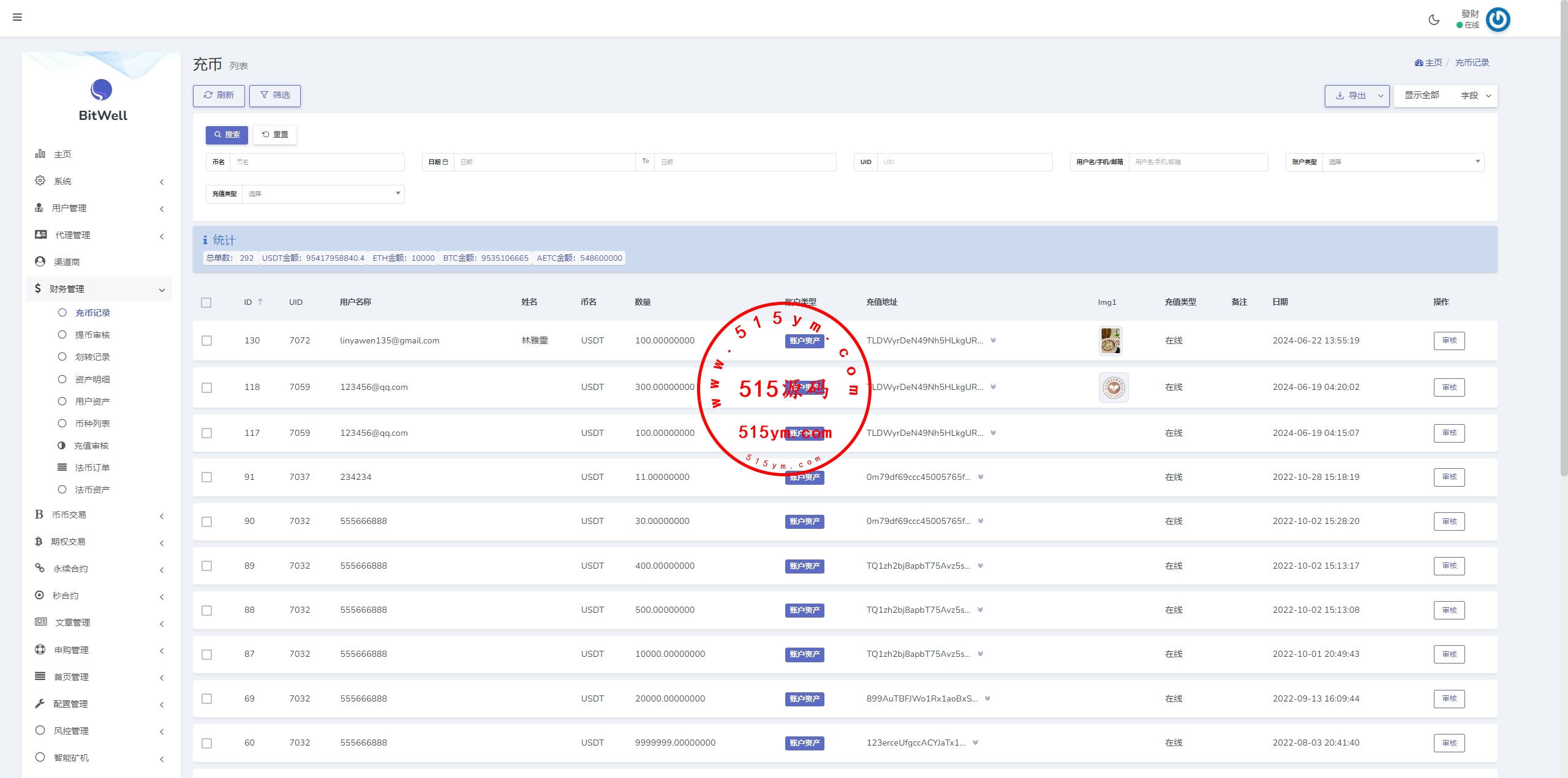Open image thumbnail for row 118
Image resolution: width=1568 pixels, height=778 pixels.
(1114, 387)
